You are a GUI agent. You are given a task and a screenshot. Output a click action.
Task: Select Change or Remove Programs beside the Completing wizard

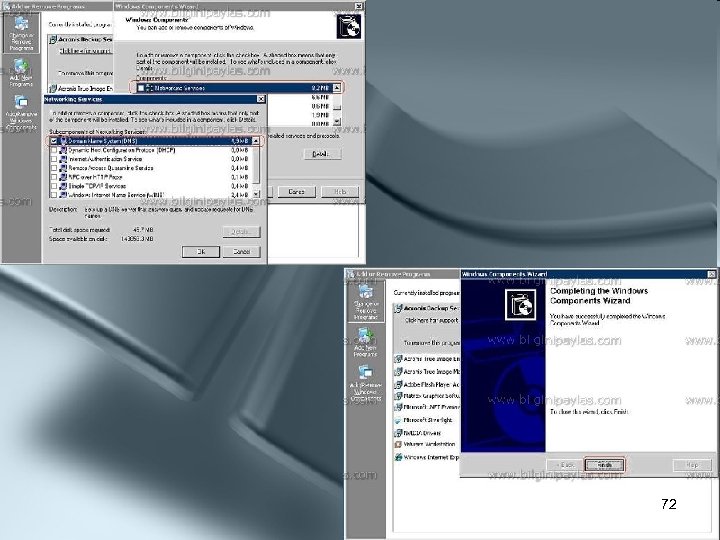pyautogui.click(x=366, y=302)
